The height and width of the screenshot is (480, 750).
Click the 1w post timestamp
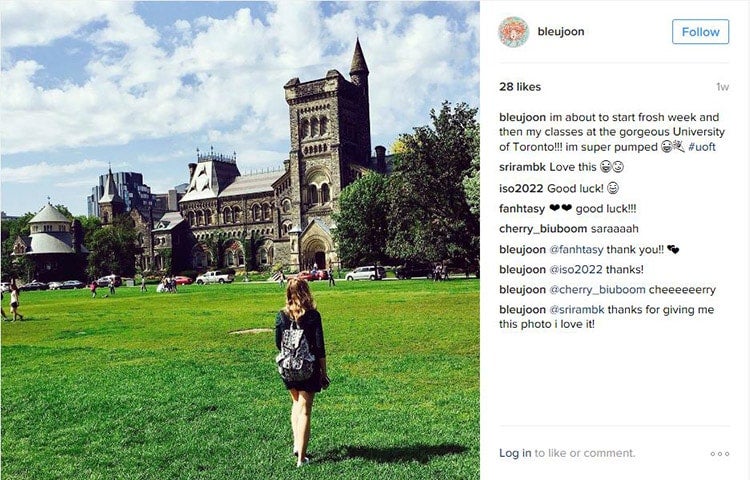(x=722, y=87)
